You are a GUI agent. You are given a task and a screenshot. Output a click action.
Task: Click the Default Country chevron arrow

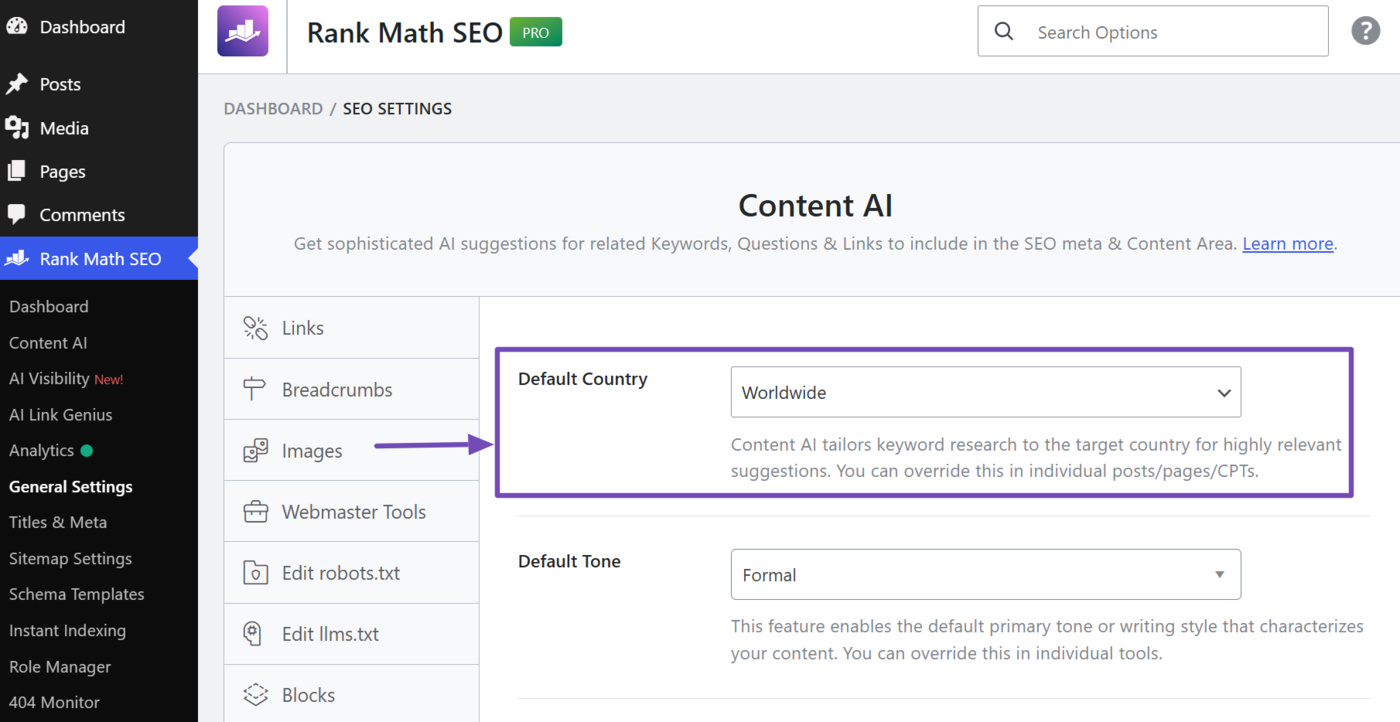coord(1224,393)
